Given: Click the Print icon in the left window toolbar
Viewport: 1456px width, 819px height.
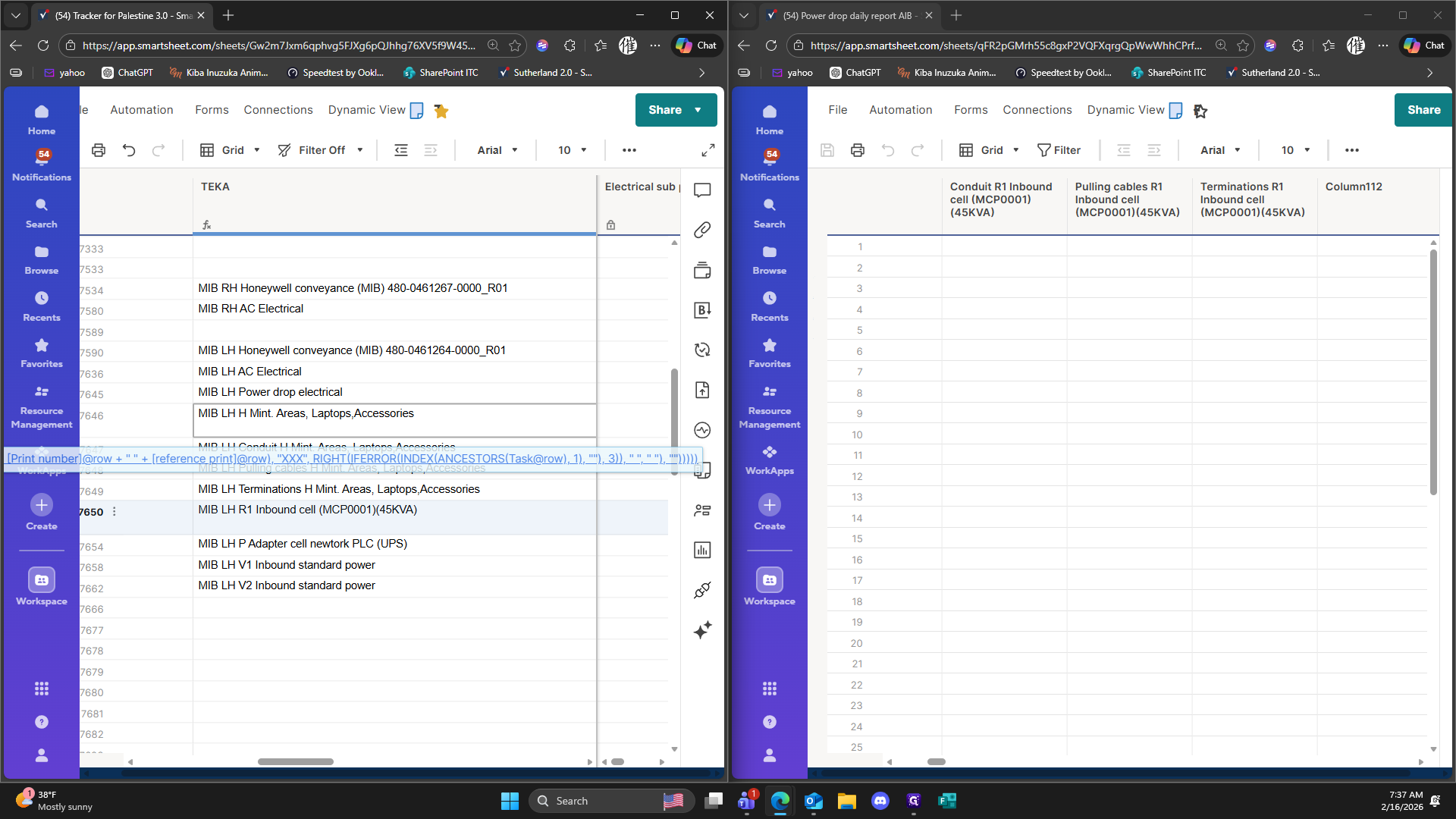Looking at the screenshot, I should point(99,150).
